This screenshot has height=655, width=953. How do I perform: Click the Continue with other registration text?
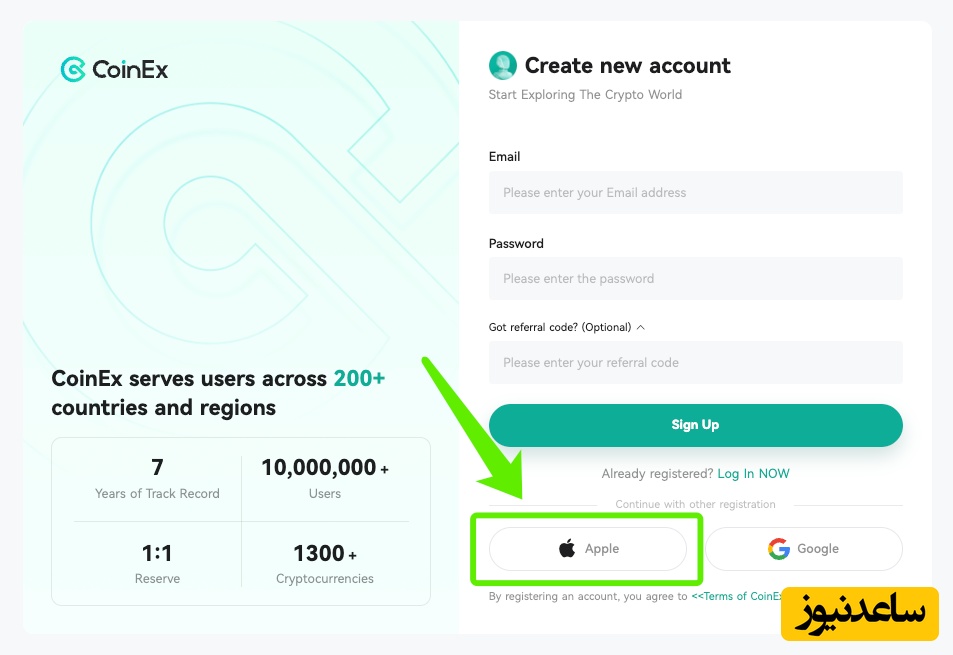point(695,504)
